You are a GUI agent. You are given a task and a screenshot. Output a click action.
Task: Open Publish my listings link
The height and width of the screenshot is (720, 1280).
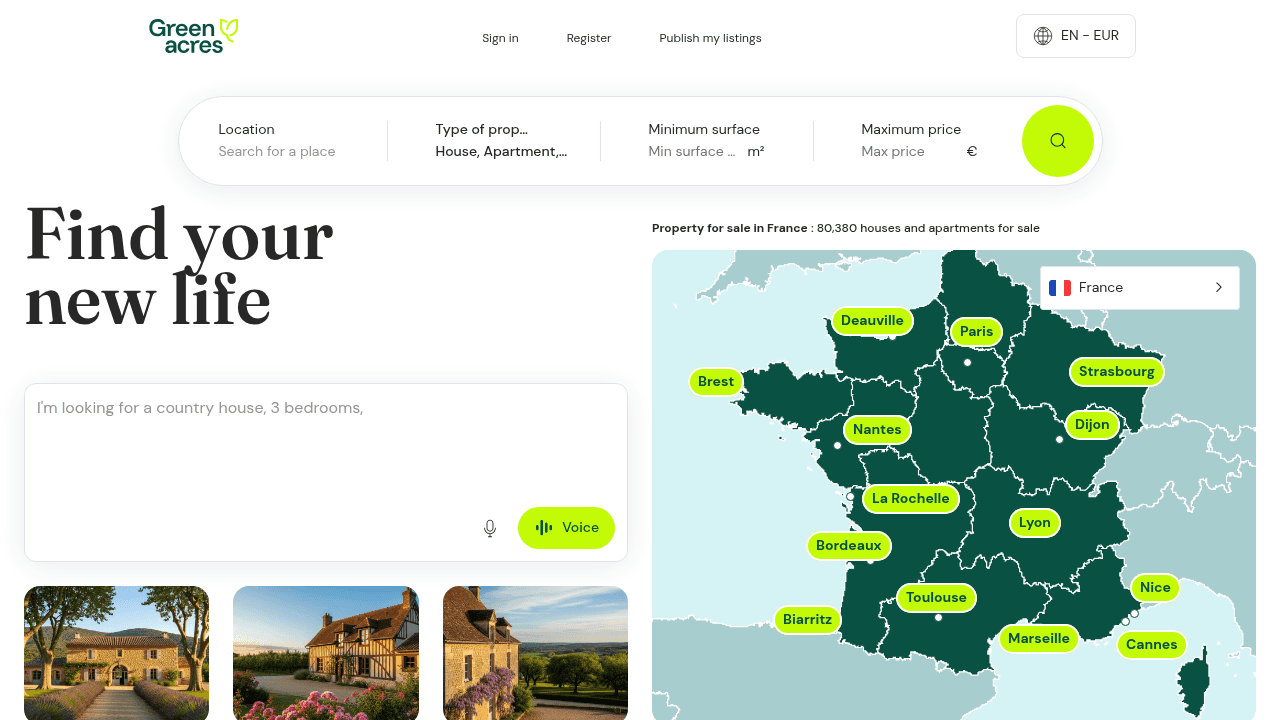[710, 38]
